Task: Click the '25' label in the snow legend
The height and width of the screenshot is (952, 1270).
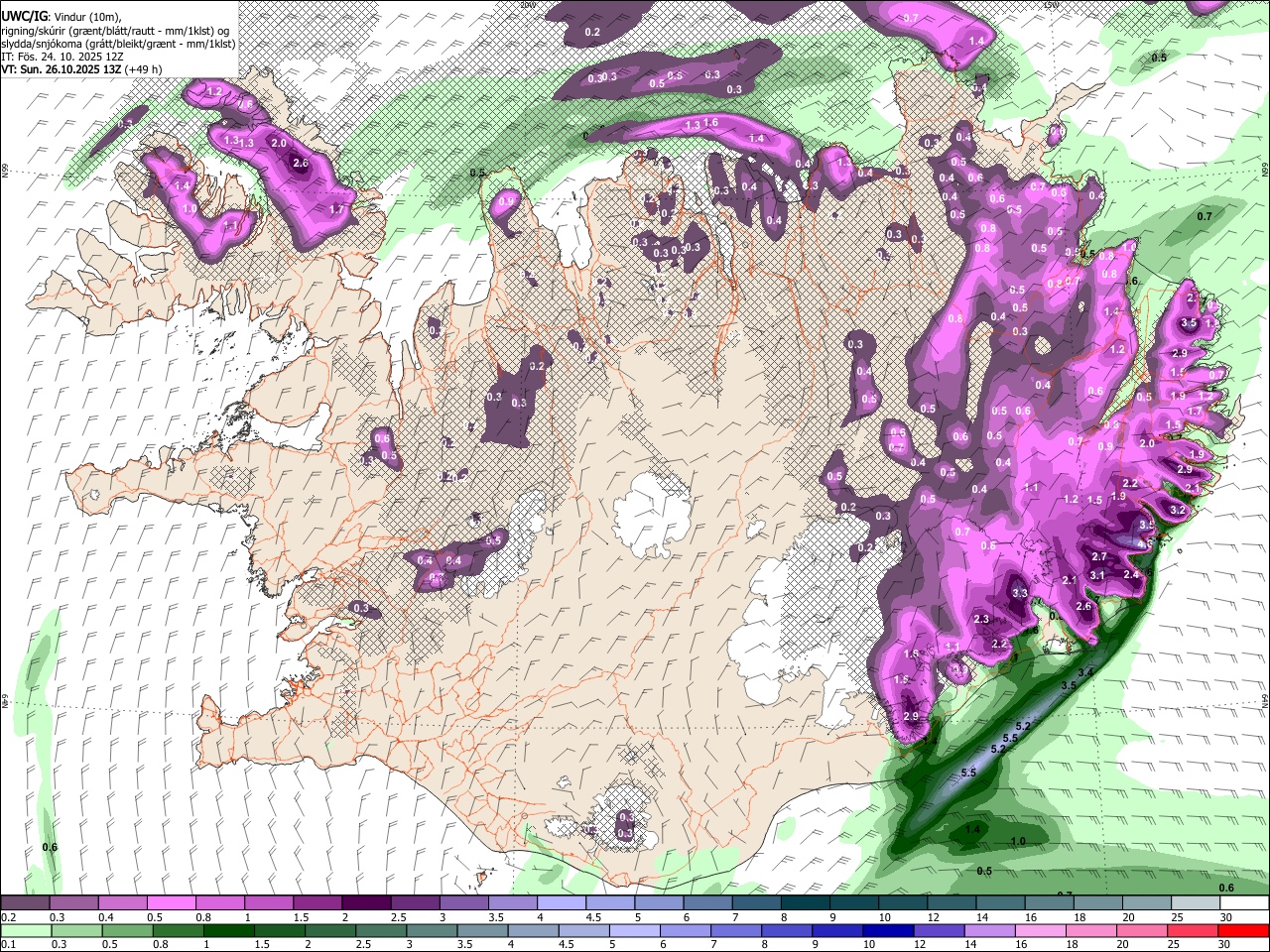Action: [x=1177, y=917]
